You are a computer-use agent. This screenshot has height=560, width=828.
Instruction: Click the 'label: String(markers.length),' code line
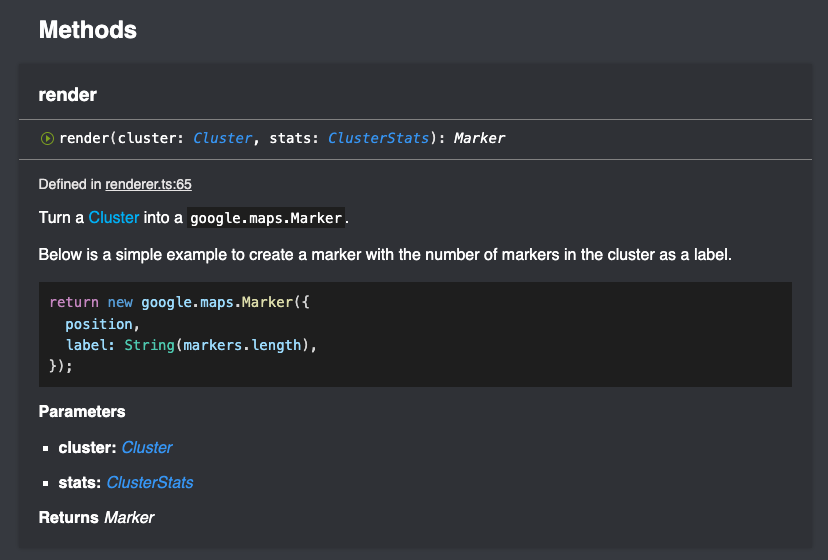point(191,345)
